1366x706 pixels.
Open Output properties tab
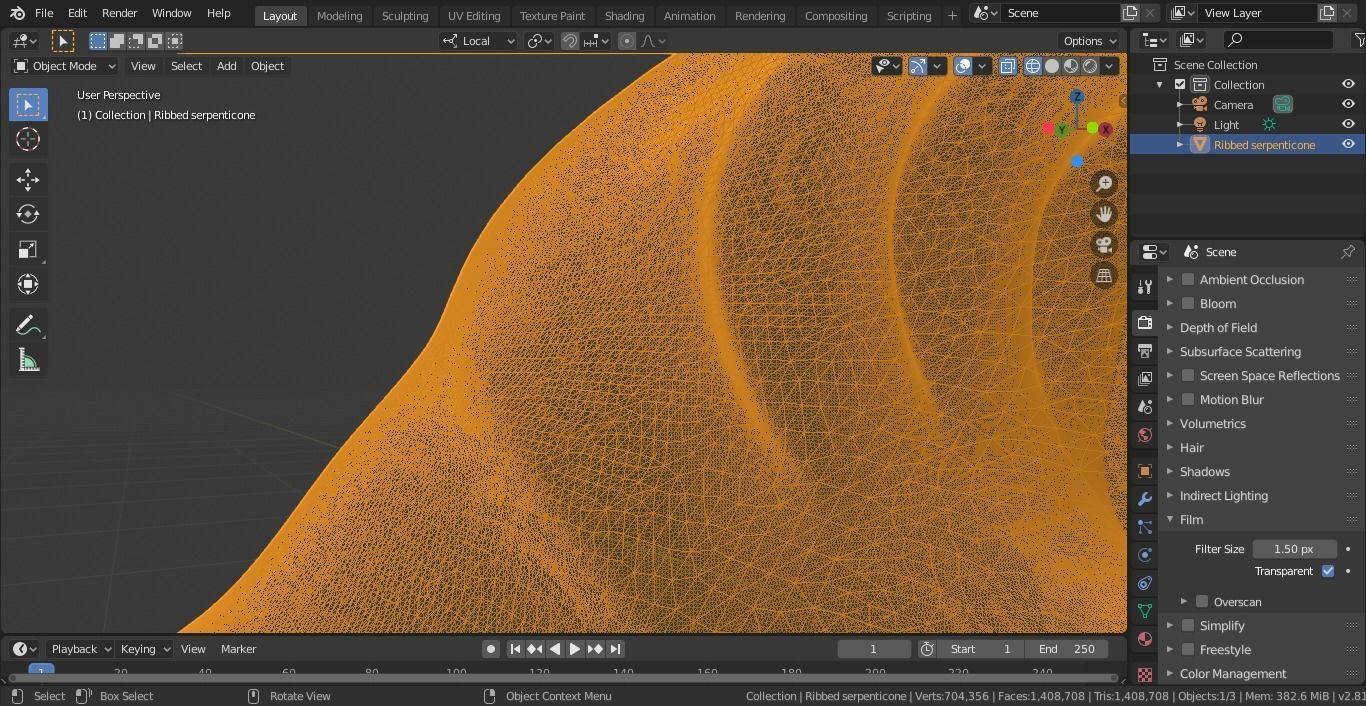(1145, 350)
